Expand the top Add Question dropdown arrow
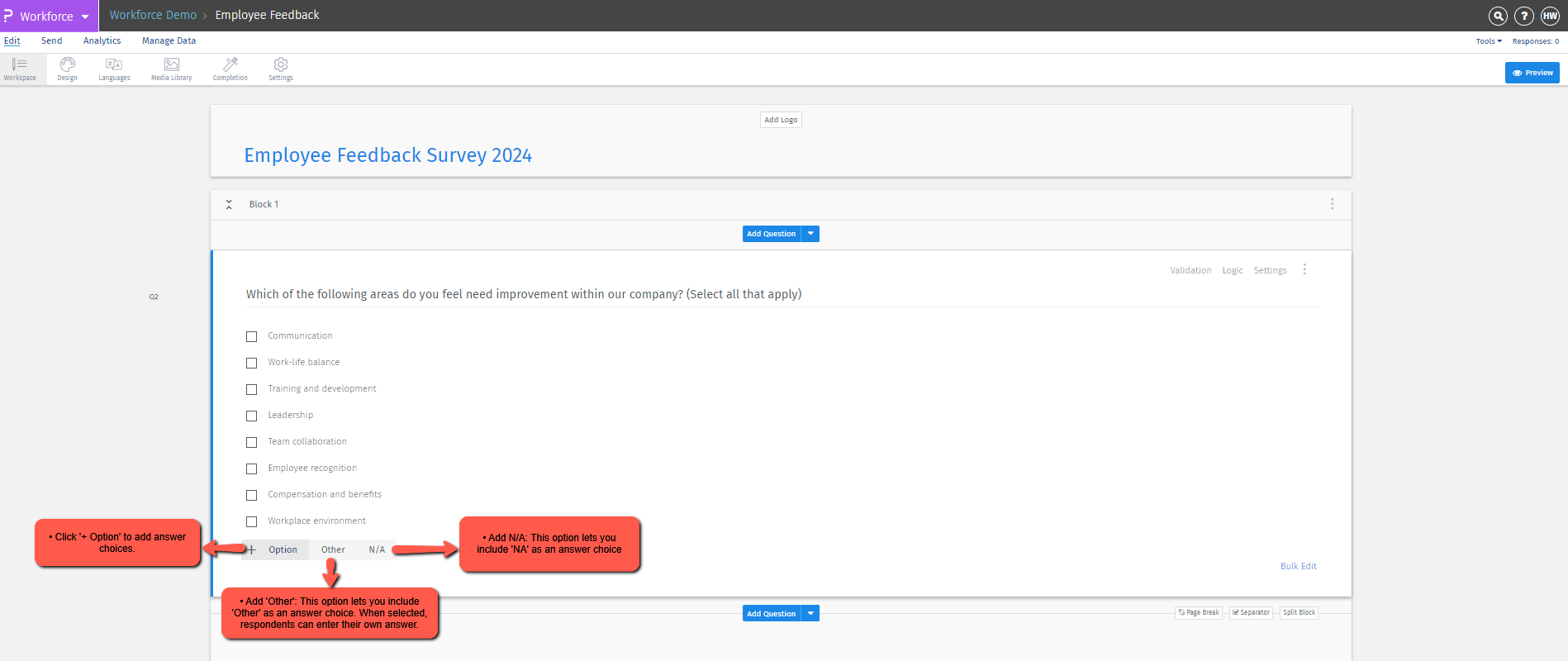Screen dimensions: 1568x661 click(x=810, y=234)
